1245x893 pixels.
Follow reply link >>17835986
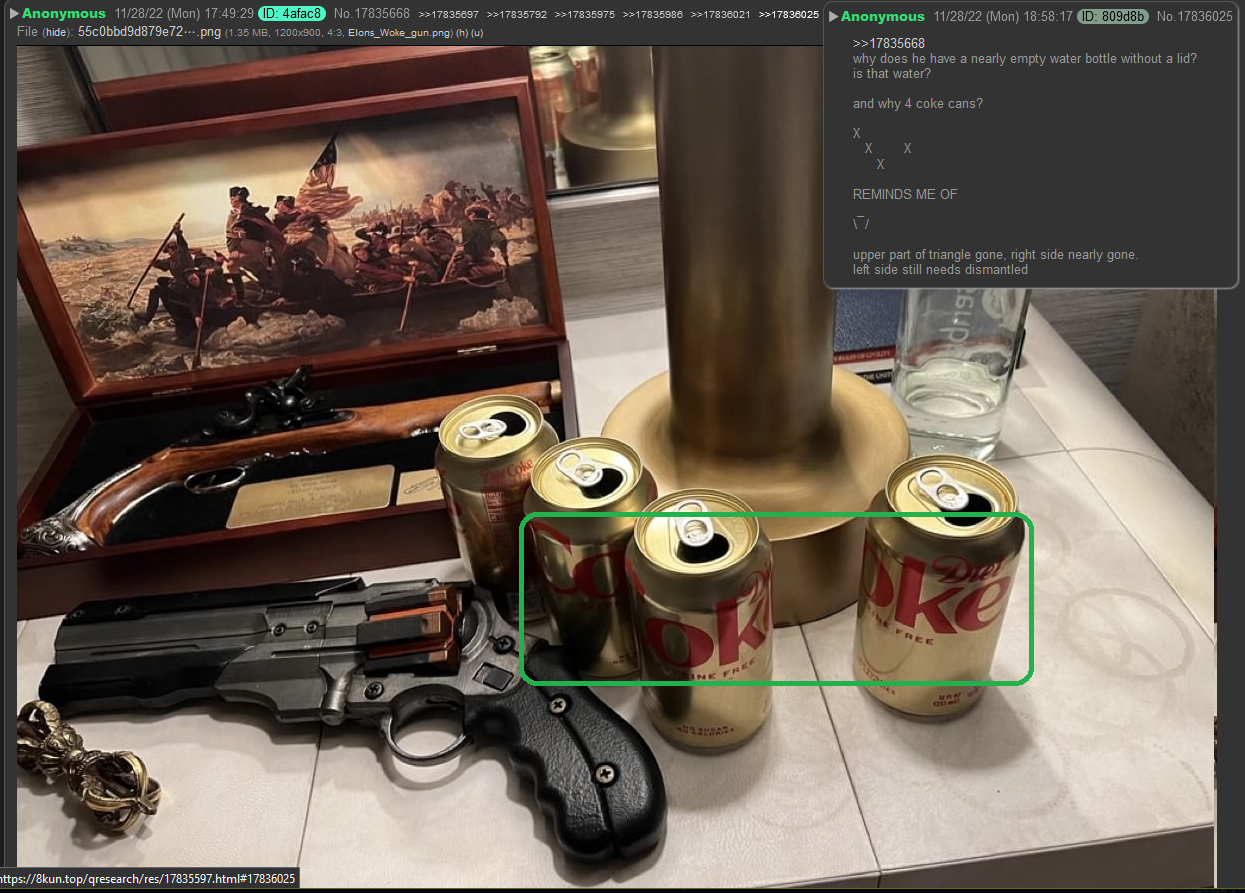pos(652,15)
